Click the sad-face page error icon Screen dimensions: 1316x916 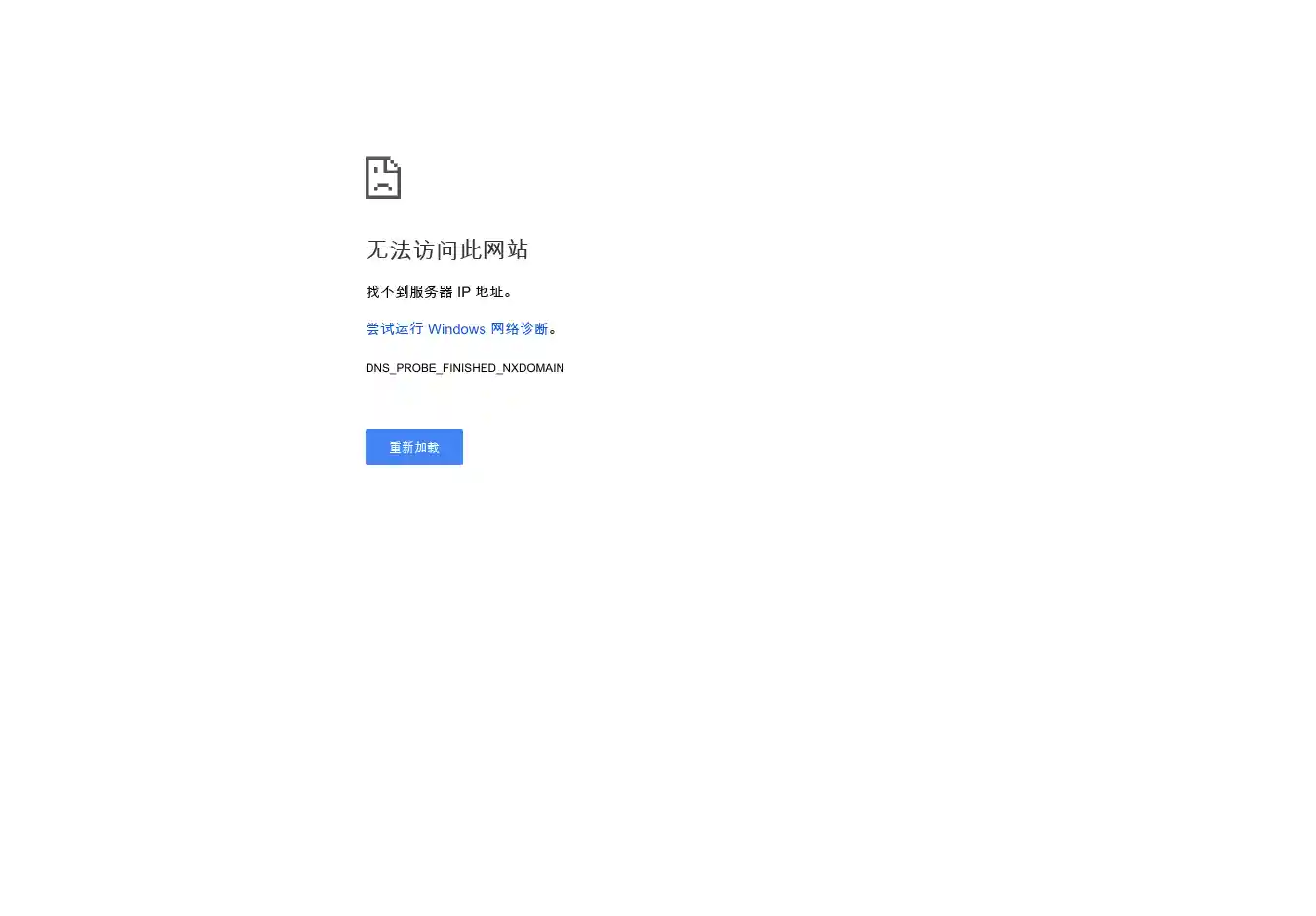383,177
